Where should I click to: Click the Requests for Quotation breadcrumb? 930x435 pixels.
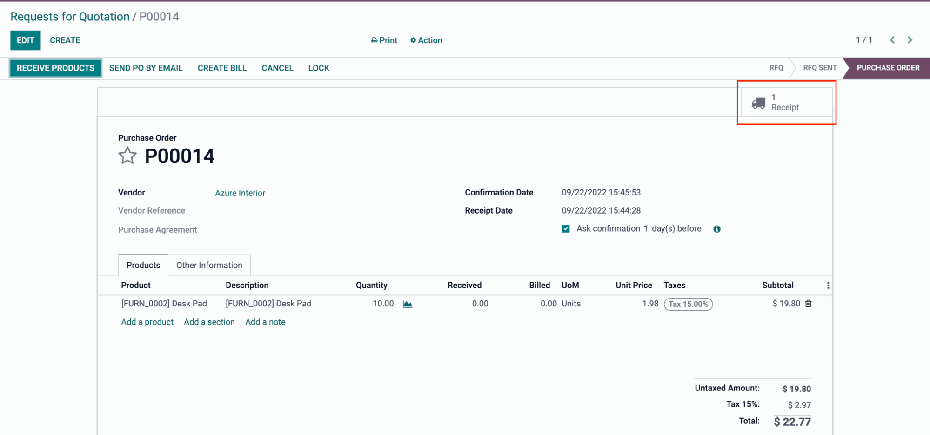pos(70,17)
